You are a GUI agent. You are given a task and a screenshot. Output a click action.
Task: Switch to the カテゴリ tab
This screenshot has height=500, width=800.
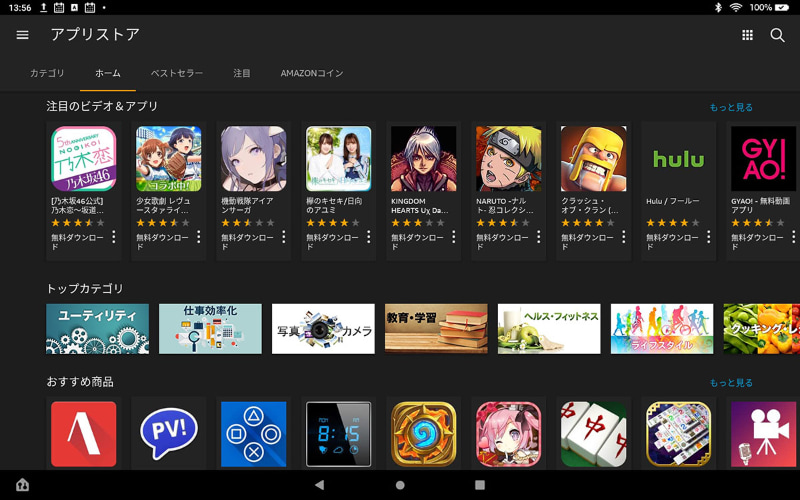47,73
